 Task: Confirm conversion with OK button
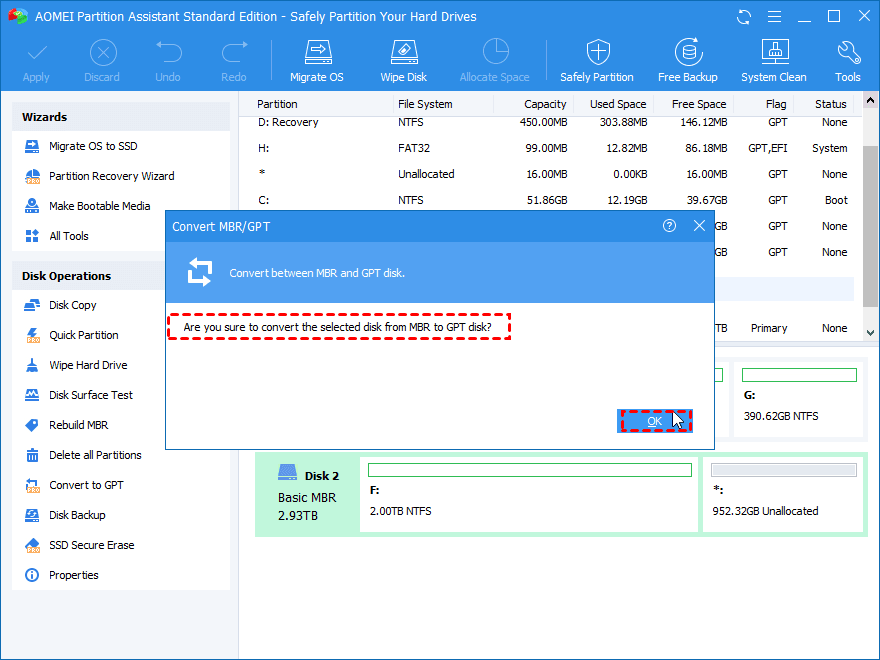point(654,421)
